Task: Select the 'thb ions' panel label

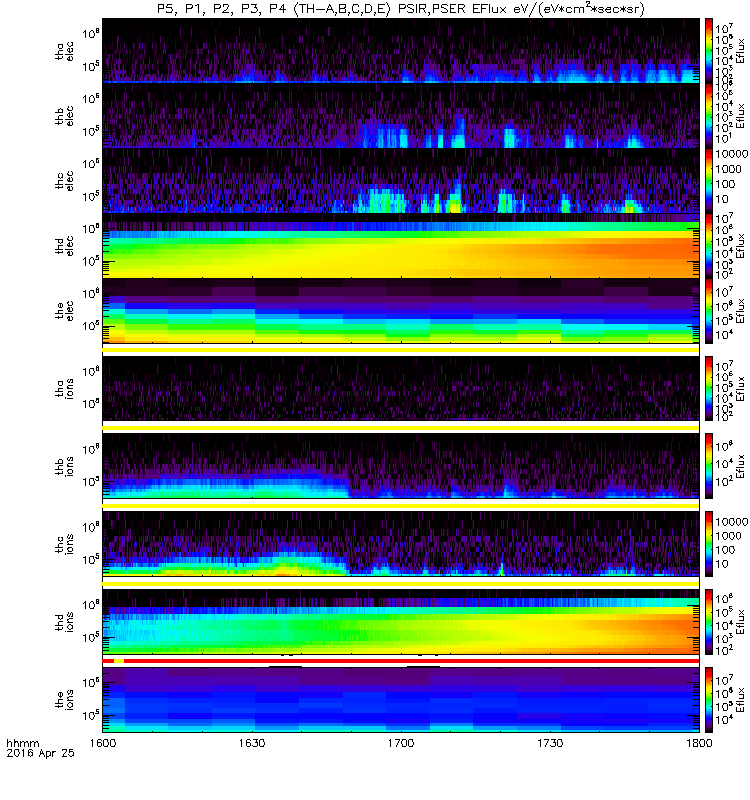Action: click(x=65, y=466)
